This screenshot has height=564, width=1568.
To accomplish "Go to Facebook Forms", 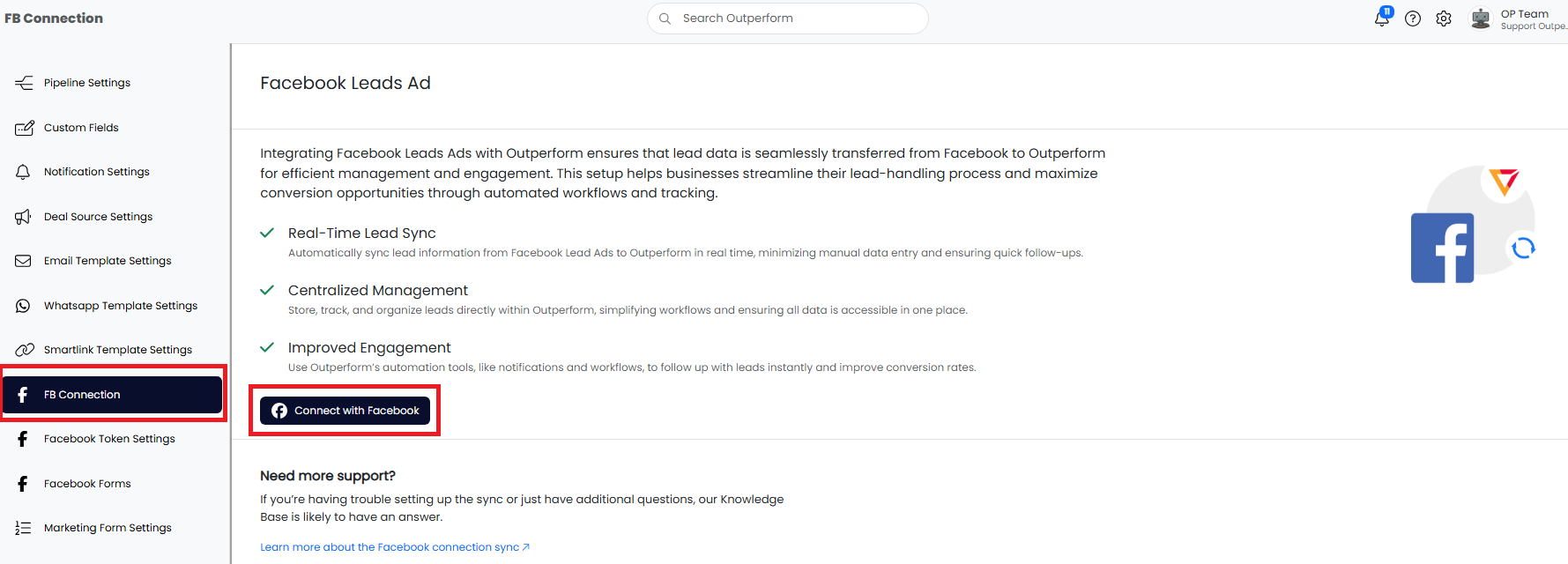I will (87, 484).
